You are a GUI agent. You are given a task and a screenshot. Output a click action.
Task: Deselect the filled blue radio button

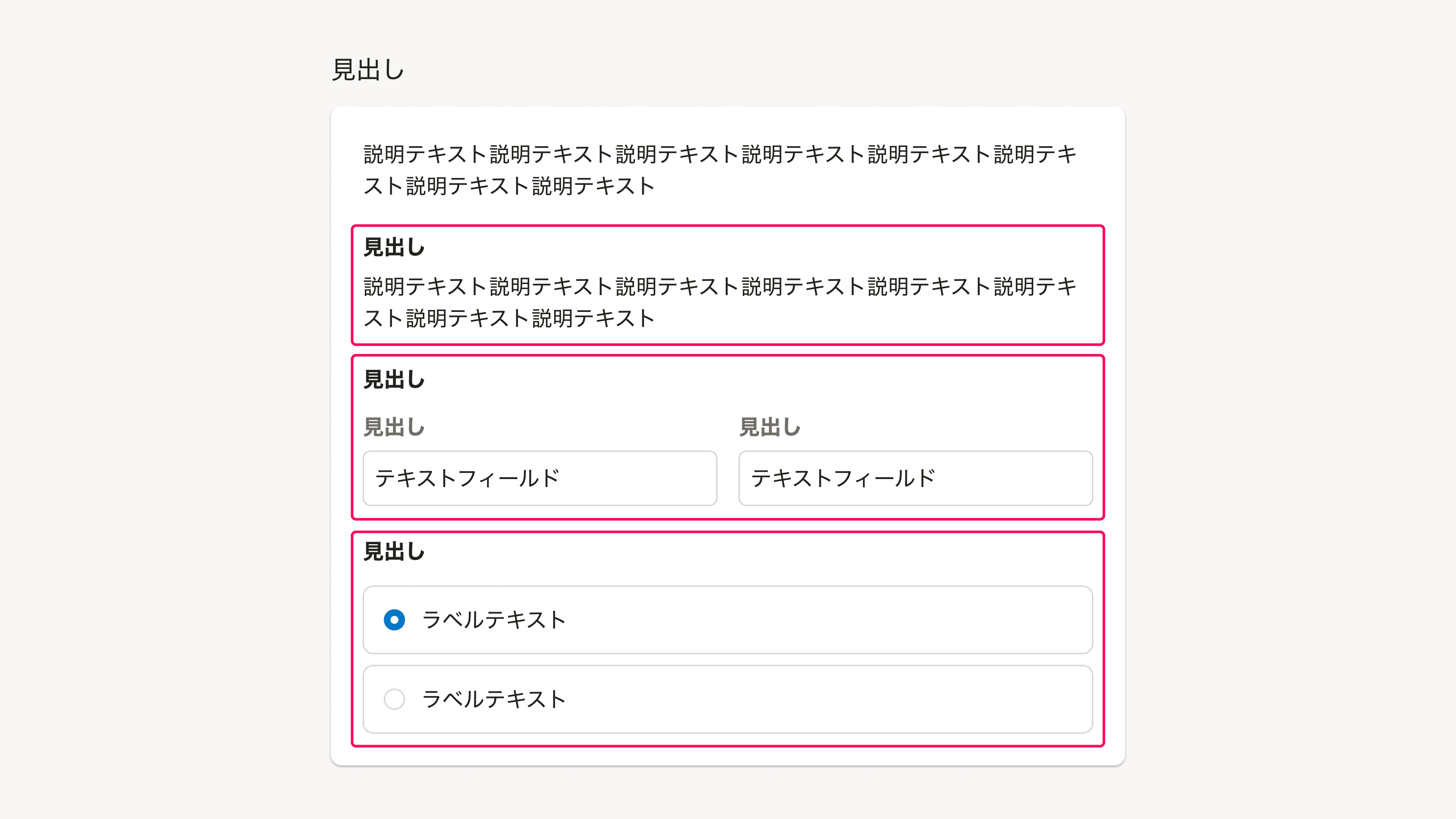pos(394,620)
